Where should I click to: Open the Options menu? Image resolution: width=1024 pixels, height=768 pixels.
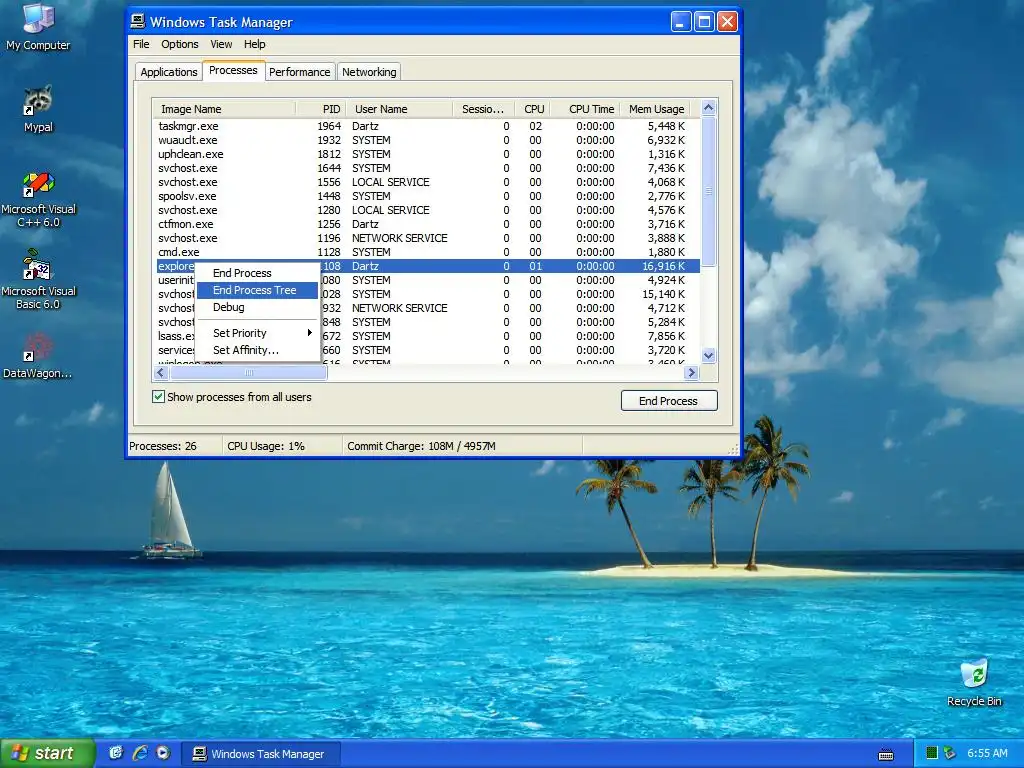point(180,44)
